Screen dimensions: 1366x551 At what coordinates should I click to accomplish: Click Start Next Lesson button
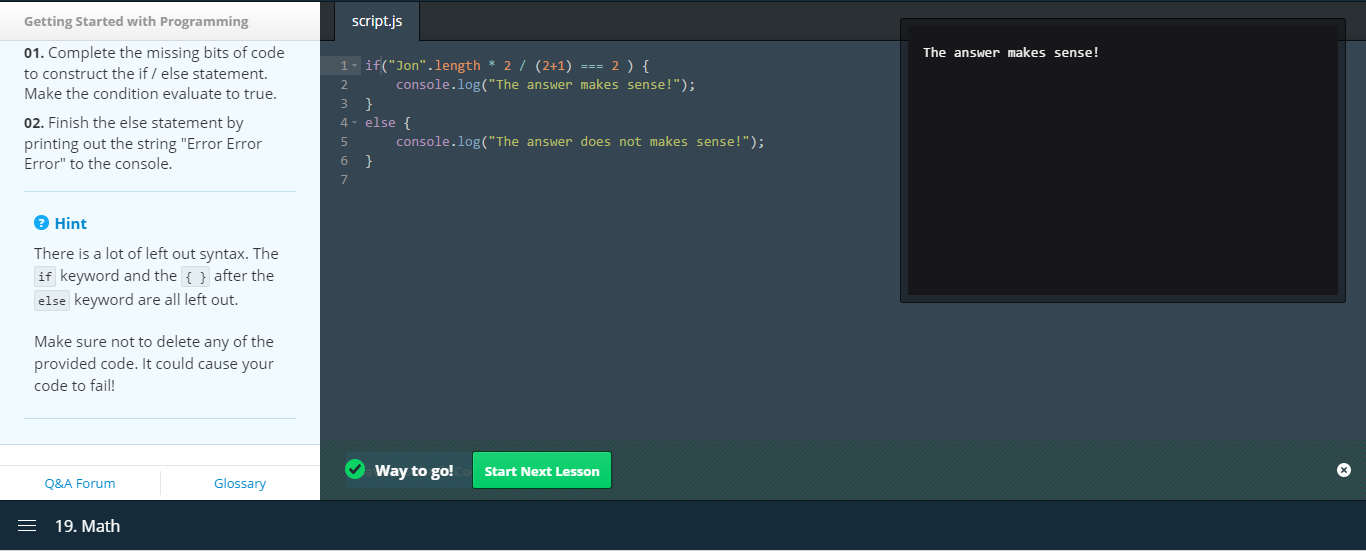click(x=542, y=471)
